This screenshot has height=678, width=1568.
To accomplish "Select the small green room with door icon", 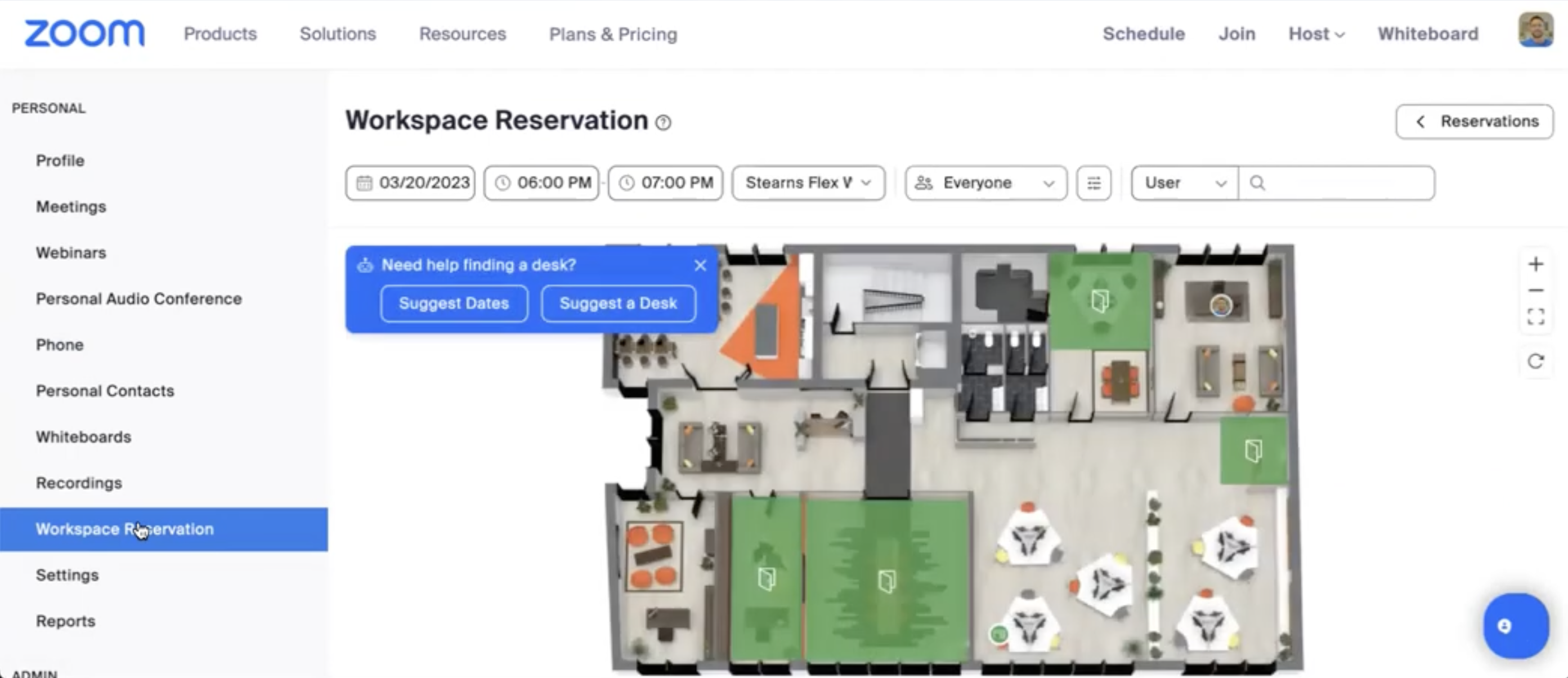I will pyautogui.click(x=1253, y=451).
